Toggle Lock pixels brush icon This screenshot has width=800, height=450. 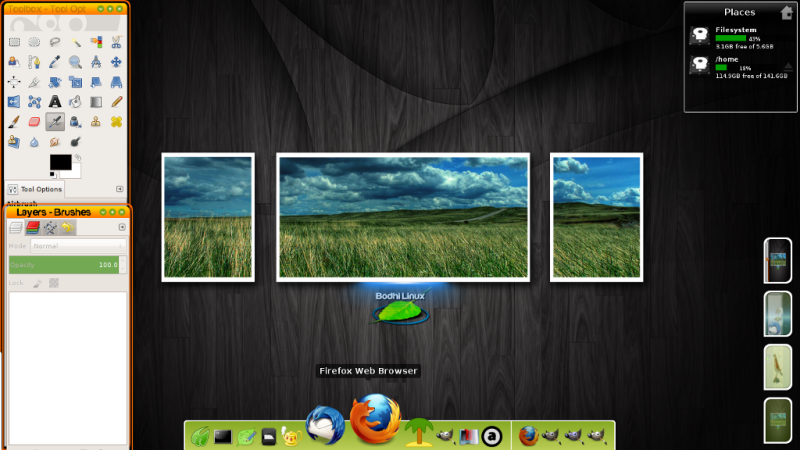37,283
